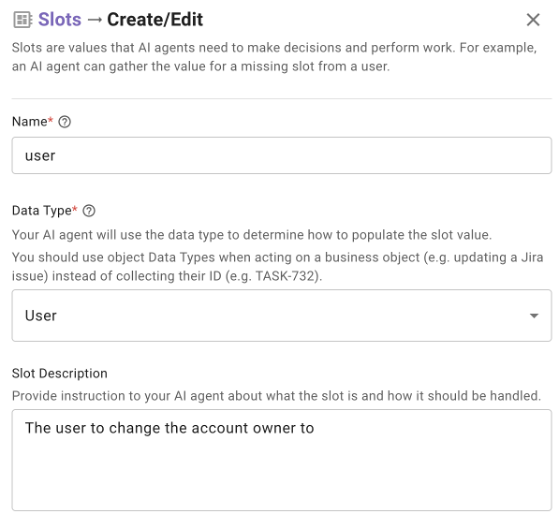Close the Create/Edit slot panel
The image size is (560, 514).
[533, 20]
